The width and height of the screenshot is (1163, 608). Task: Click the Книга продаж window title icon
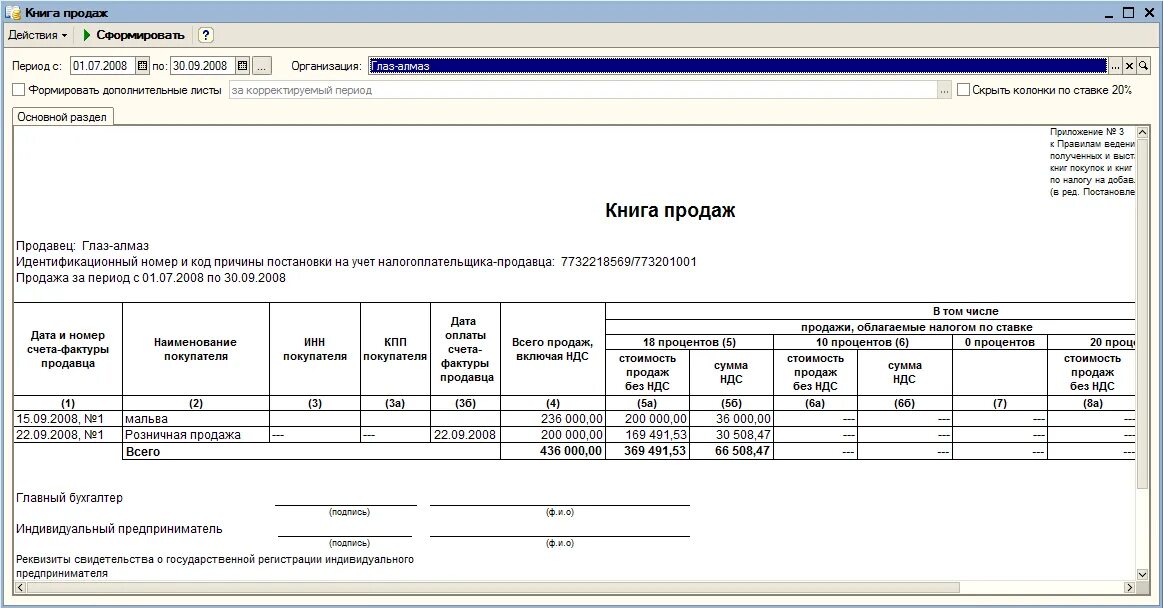tap(13, 13)
